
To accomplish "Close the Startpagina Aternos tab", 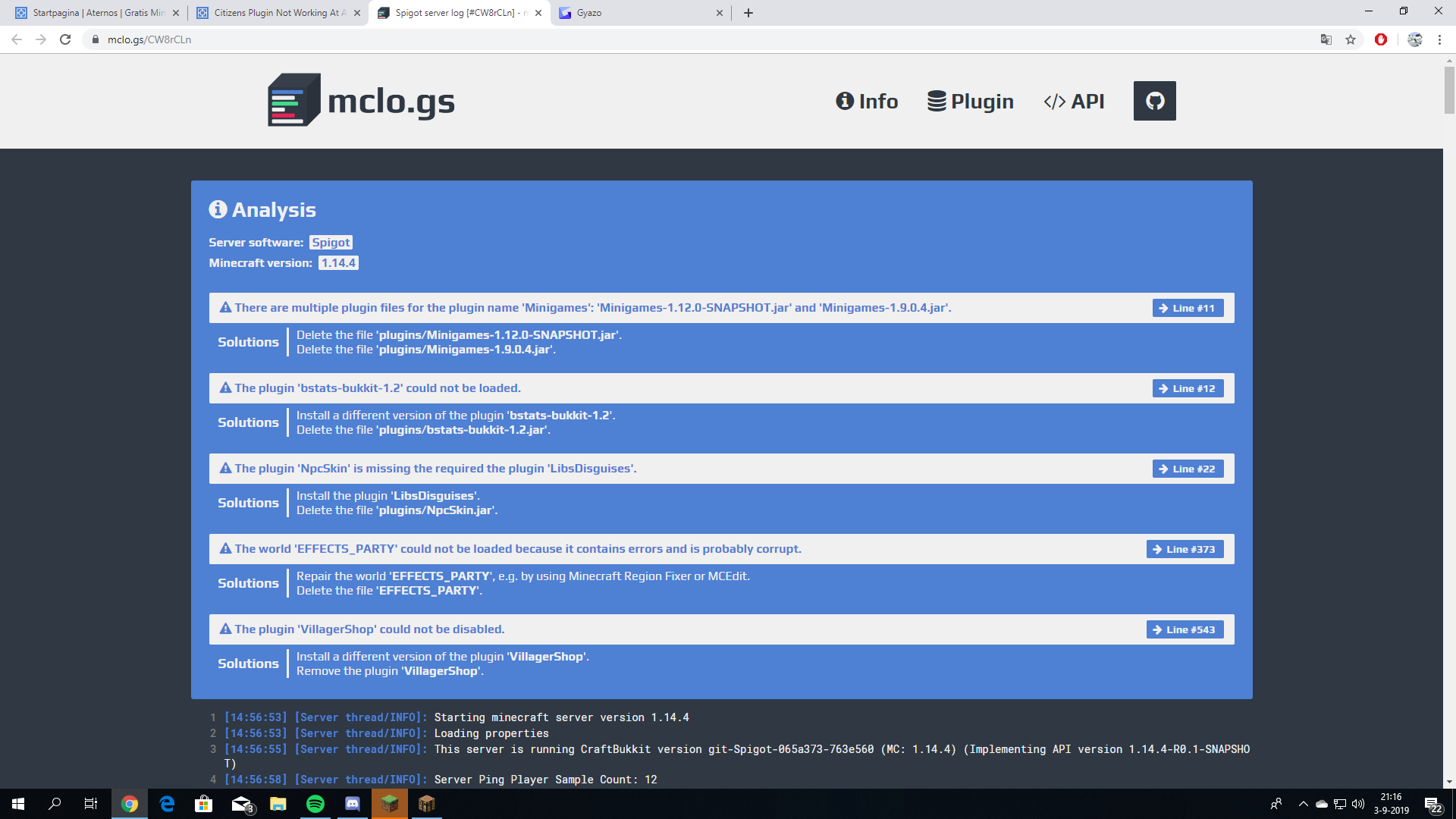I will coord(176,13).
